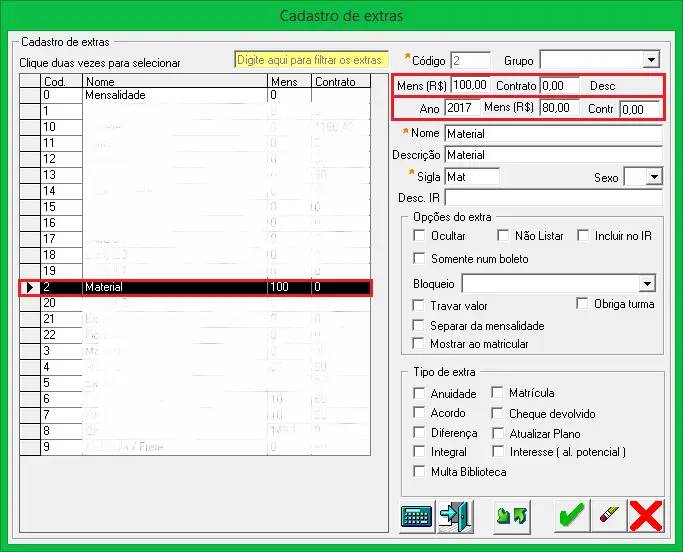The width and height of the screenshot is (683, 552).
Task: Check the Anuidade extra type
Action: [x=419, y=394]
